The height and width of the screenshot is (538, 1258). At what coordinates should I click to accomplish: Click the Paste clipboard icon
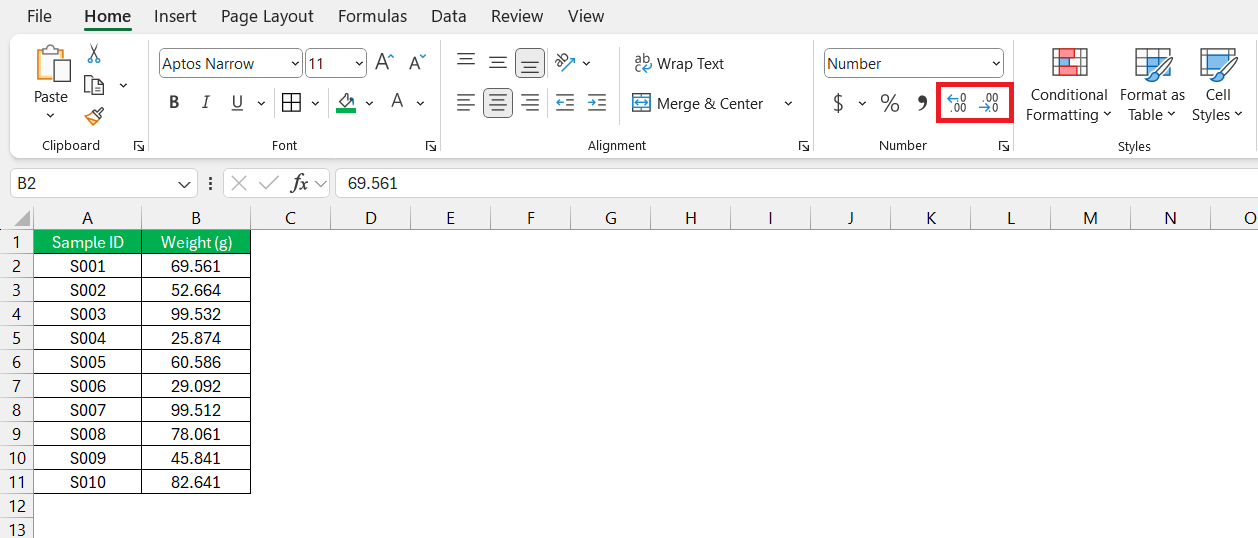click(52, 63)
